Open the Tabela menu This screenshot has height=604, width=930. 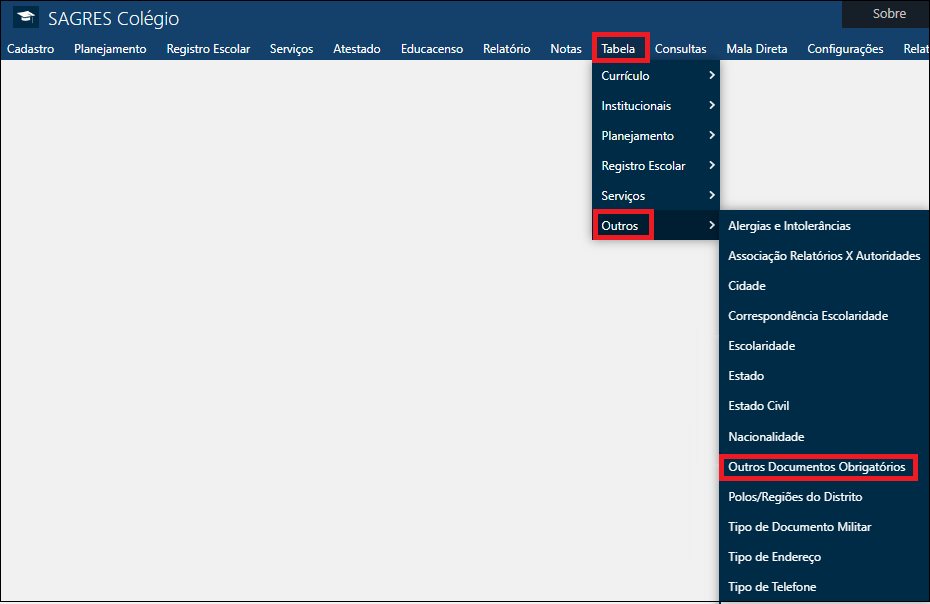pyautogui.click(x=620, y=47)
